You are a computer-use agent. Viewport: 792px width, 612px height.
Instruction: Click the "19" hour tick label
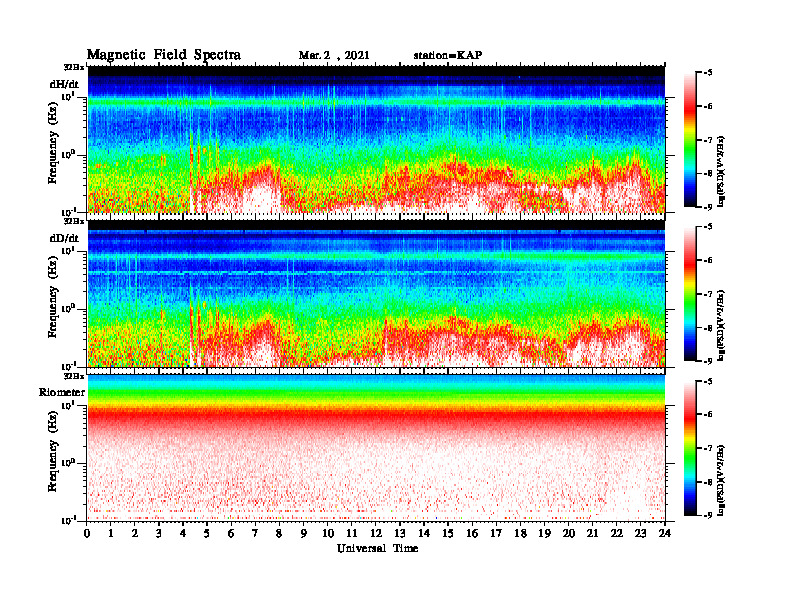pos(544,533)
